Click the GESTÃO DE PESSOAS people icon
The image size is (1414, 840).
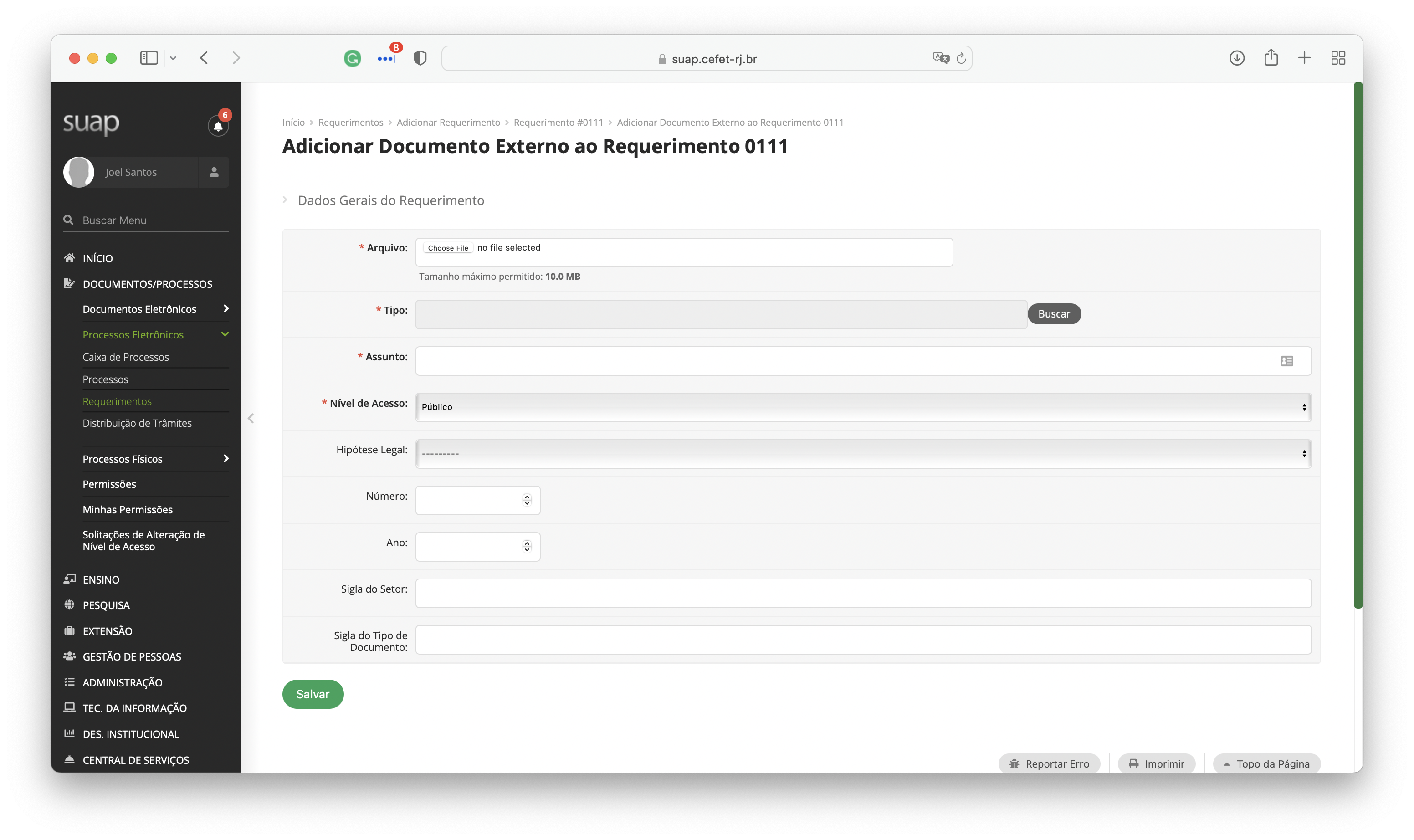tap(69, 656)
